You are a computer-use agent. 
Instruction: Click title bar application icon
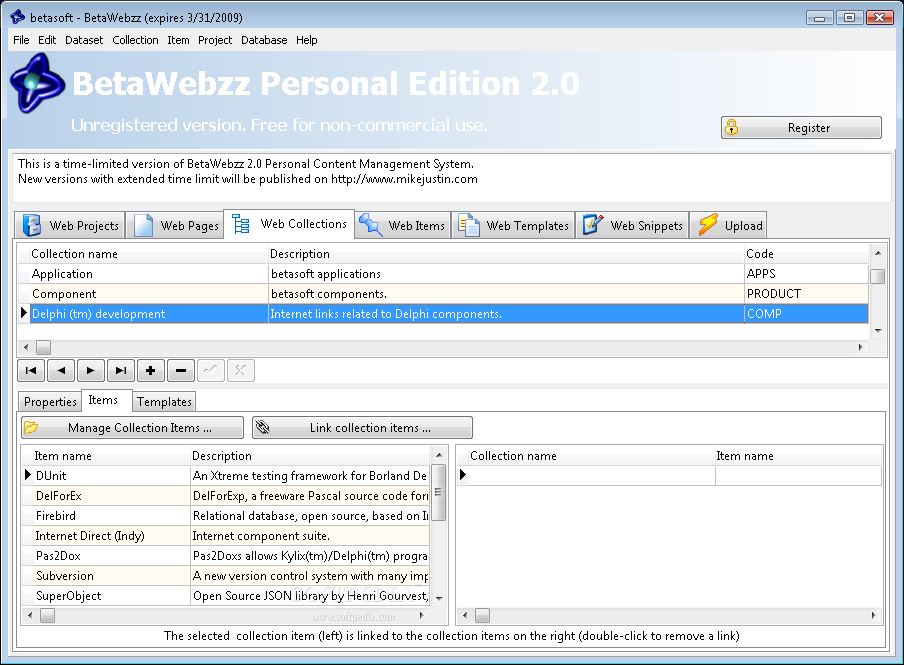17,17
